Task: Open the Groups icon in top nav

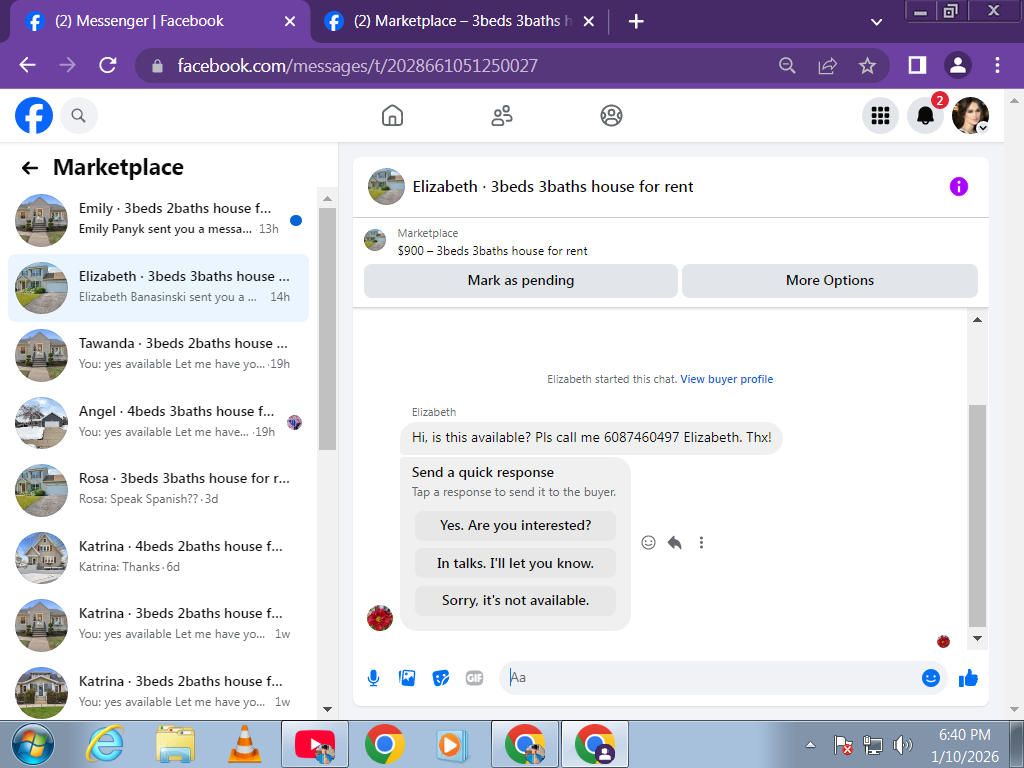Action: point(611,116)
